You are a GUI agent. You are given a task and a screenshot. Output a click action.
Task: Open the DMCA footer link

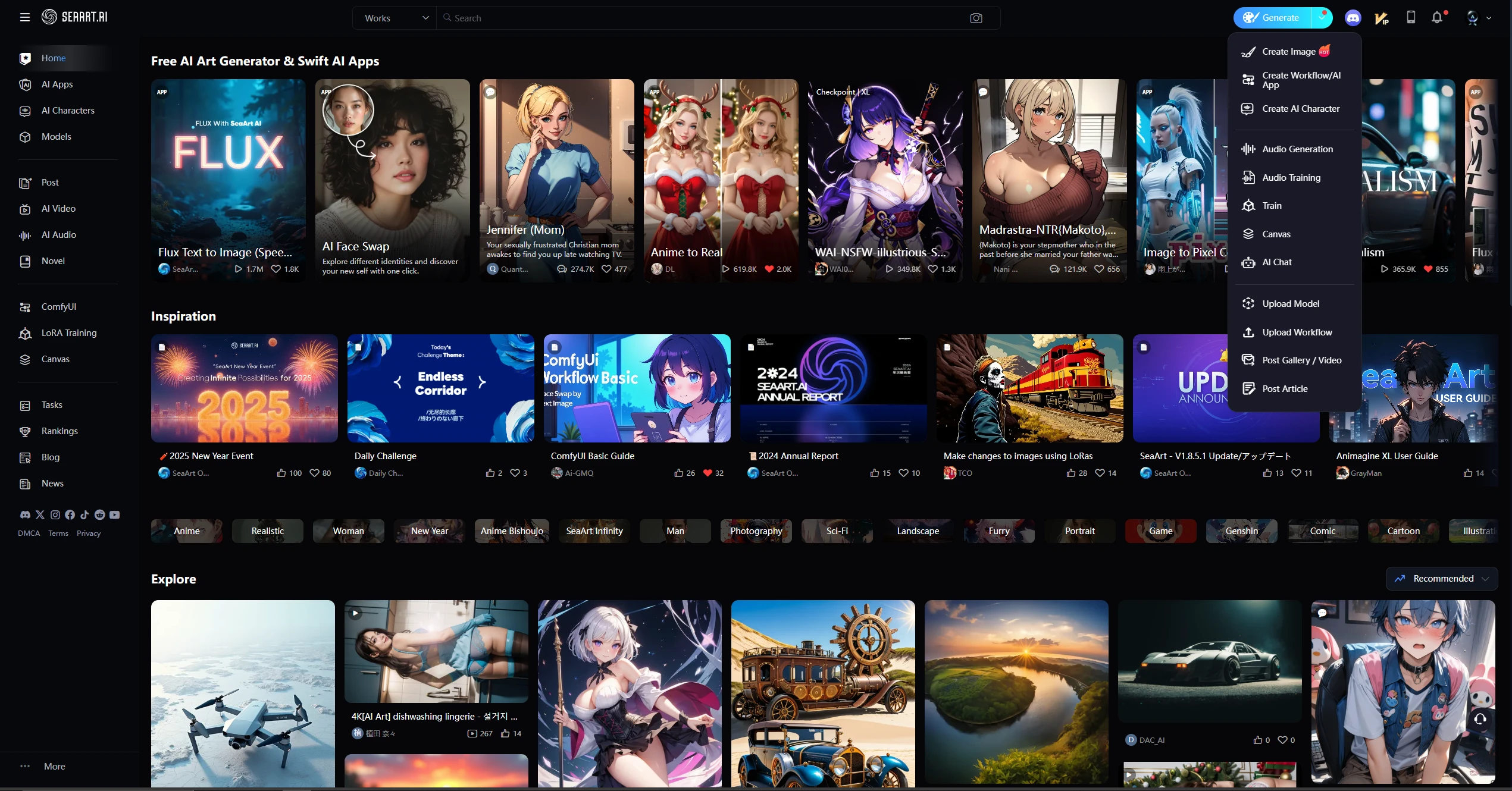pos(29,533)
